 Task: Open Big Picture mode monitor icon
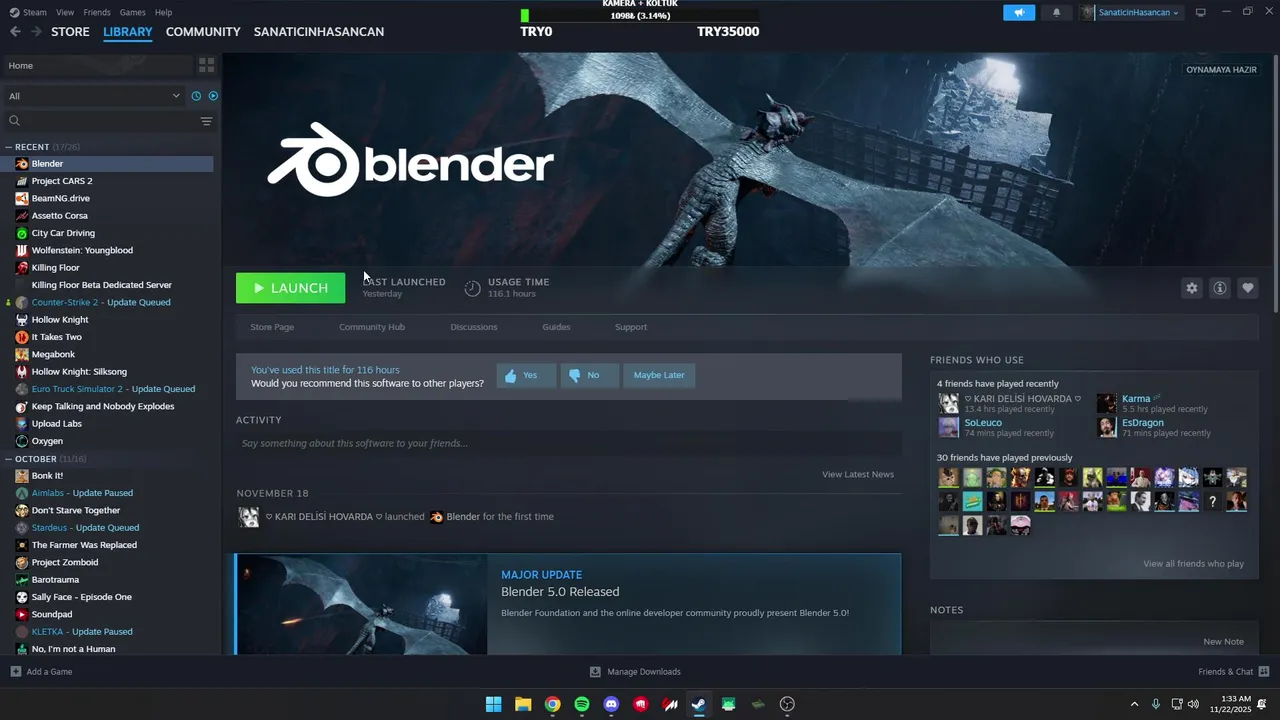pos(1200,12)
